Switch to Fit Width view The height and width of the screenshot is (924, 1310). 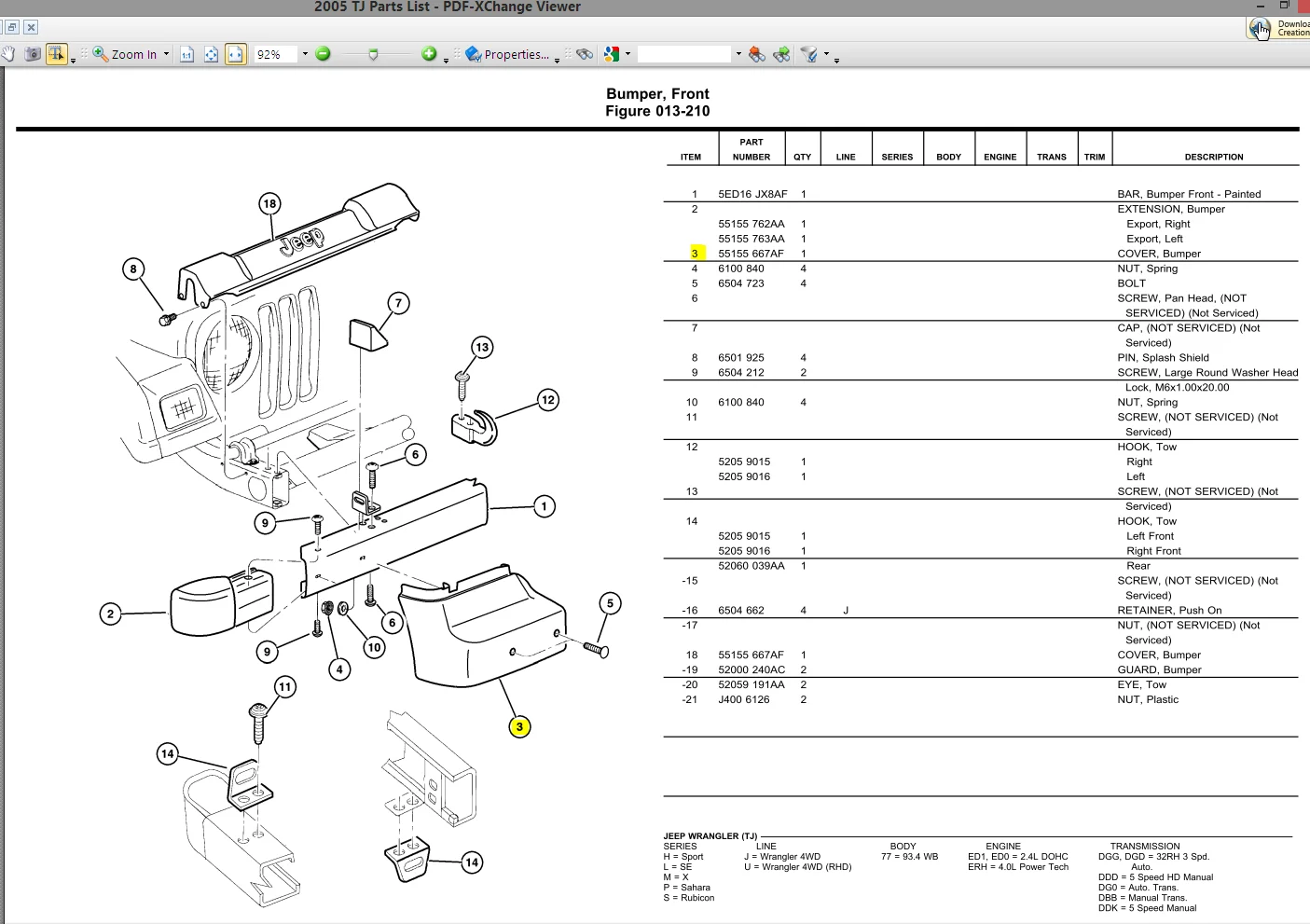point(236,54)
